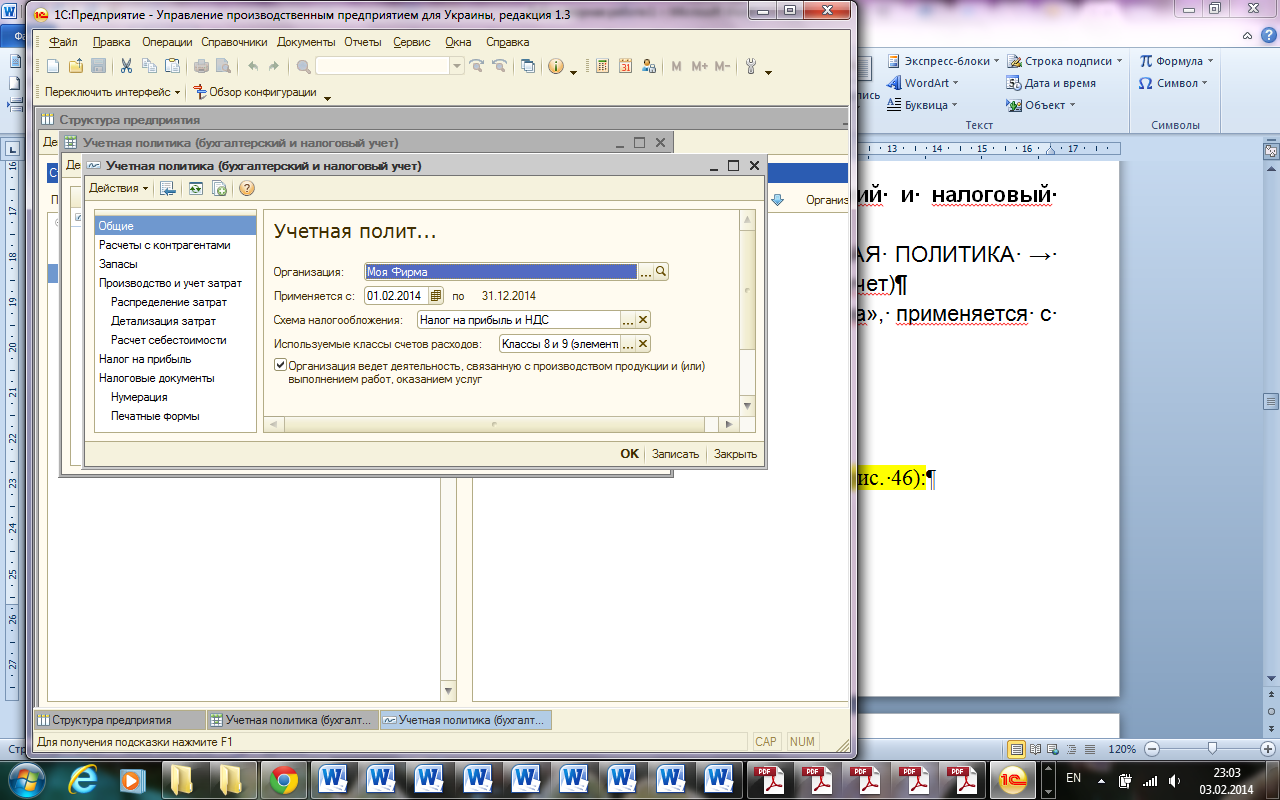Image resolution: width=1280 pixels, height=800 pixels.
Task: Click the third icon after Действия in dialog toolbar
Action: point(219,188)
